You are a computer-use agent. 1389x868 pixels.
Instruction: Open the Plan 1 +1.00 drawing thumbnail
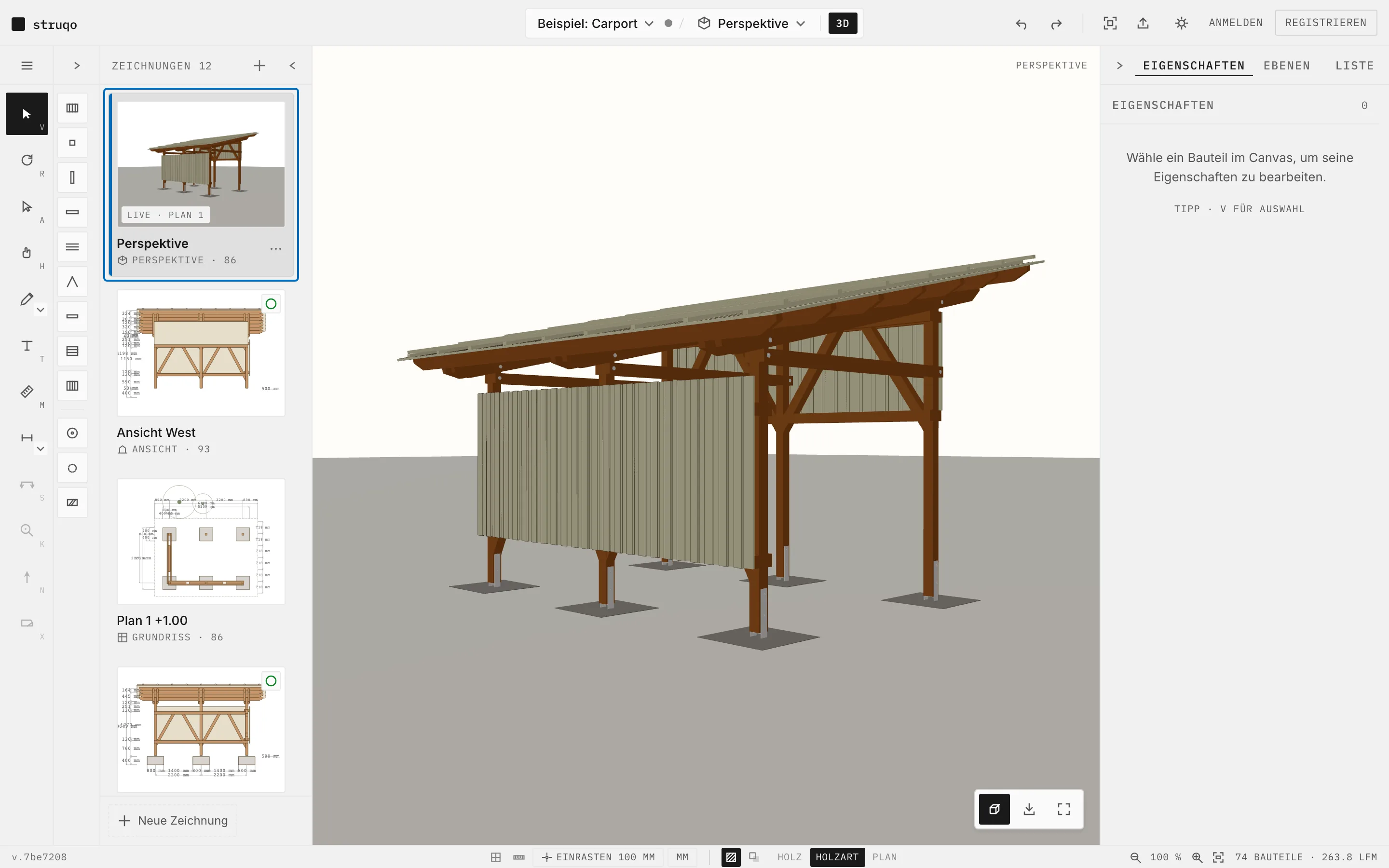pyautogui.click(x=201, y=542)
